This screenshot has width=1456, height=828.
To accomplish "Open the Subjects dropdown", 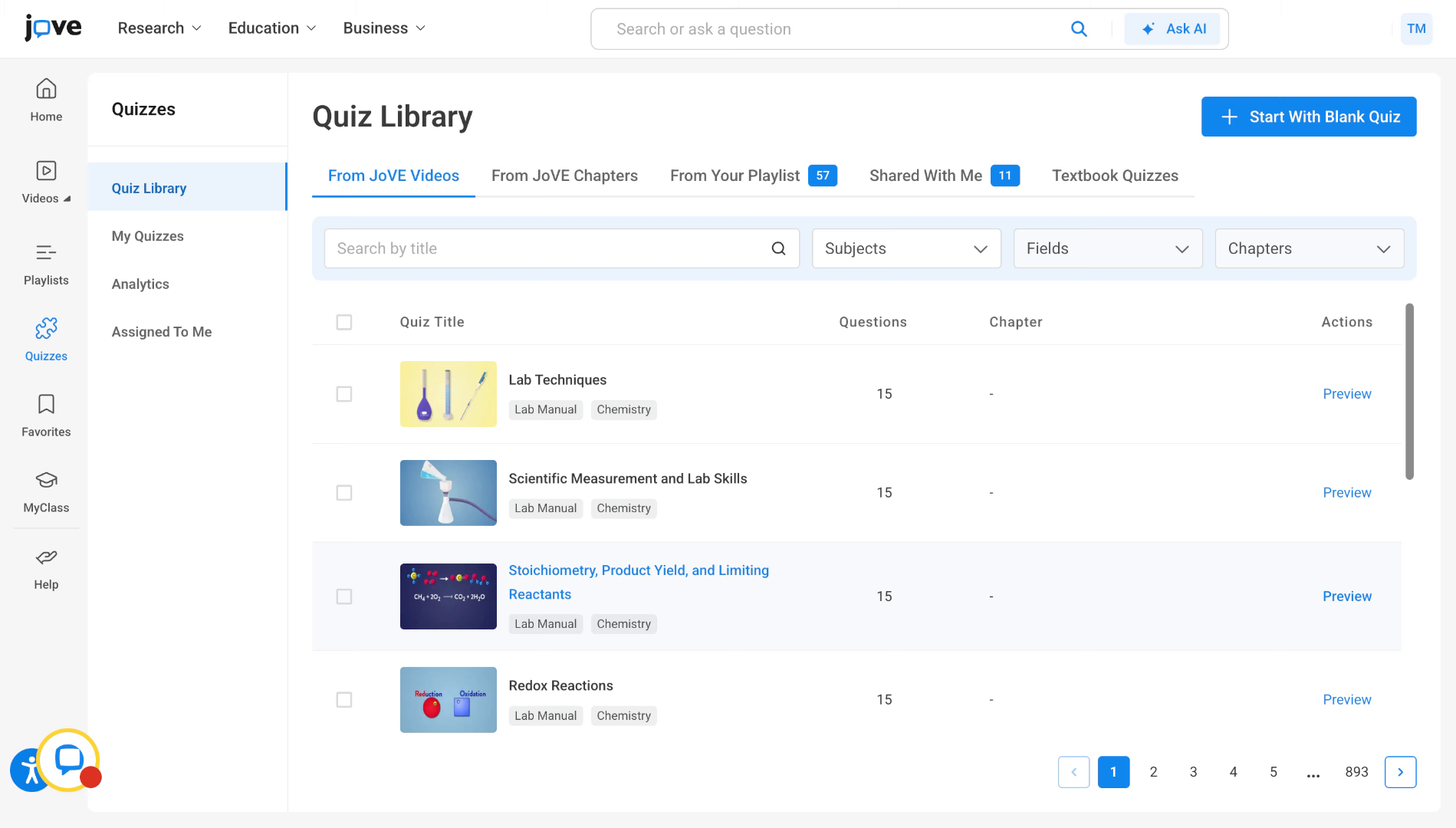I will pos(905,248).
